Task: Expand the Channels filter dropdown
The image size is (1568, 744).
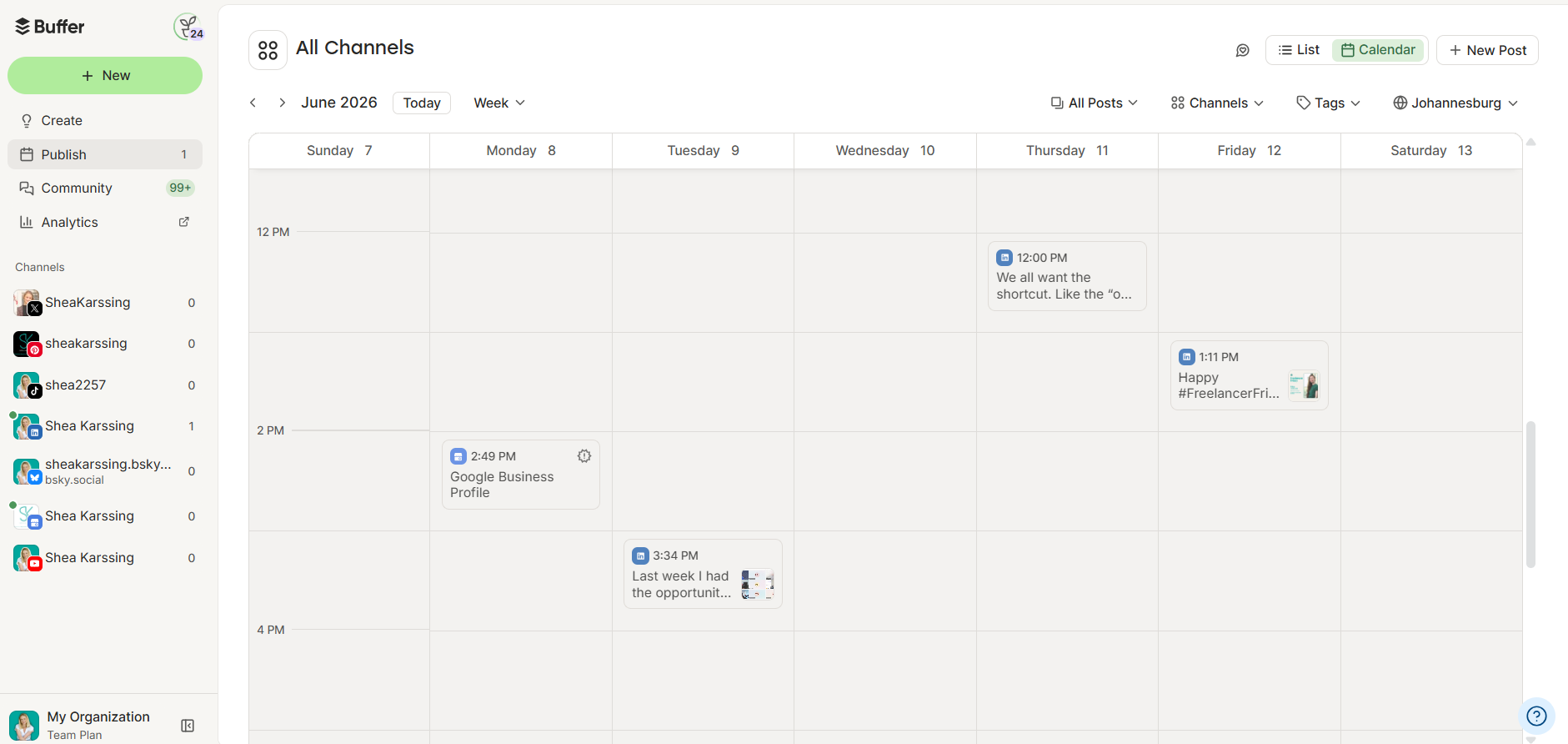Action: 1217,103
